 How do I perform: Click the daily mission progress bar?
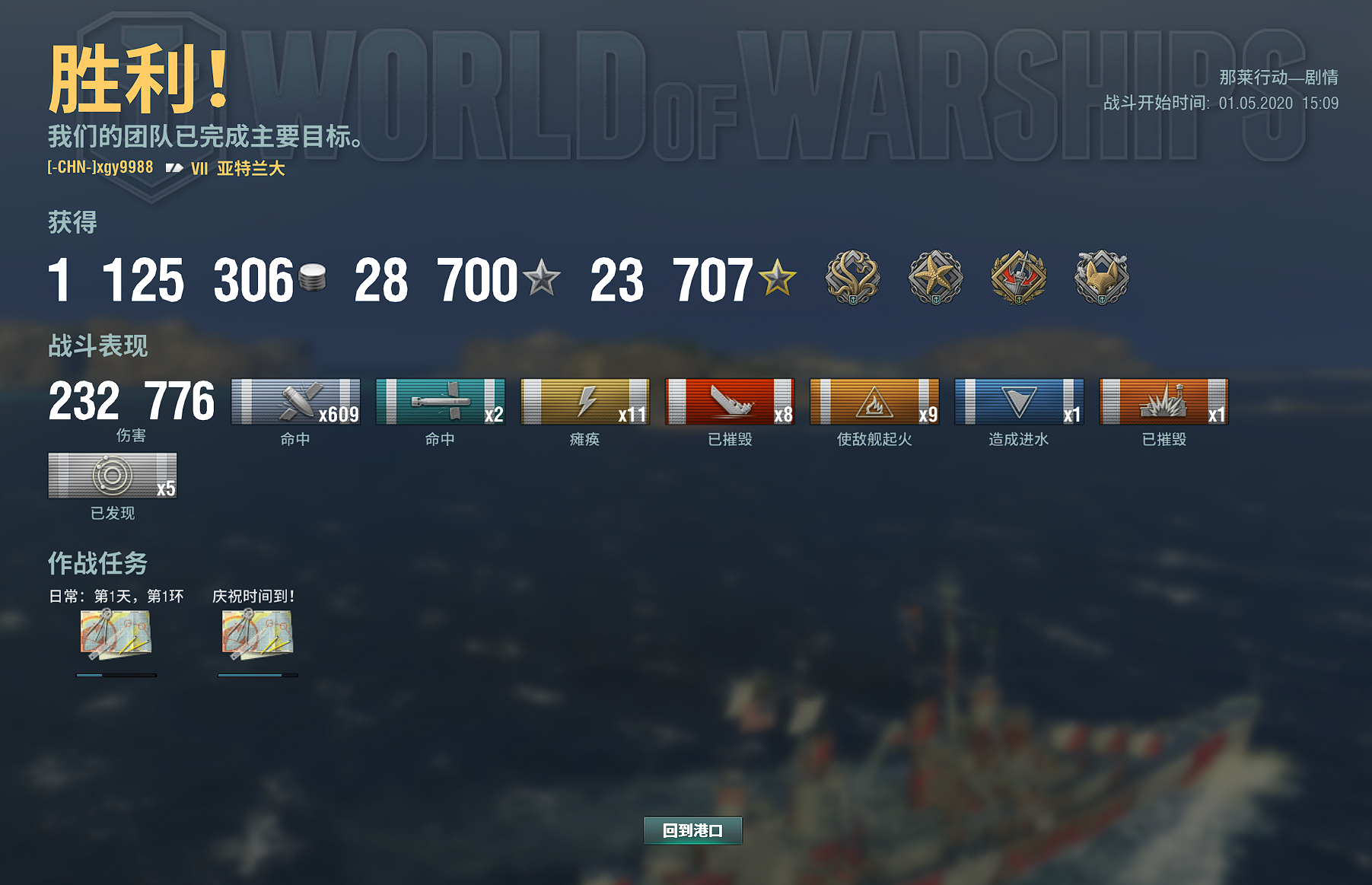pos(116,675)
